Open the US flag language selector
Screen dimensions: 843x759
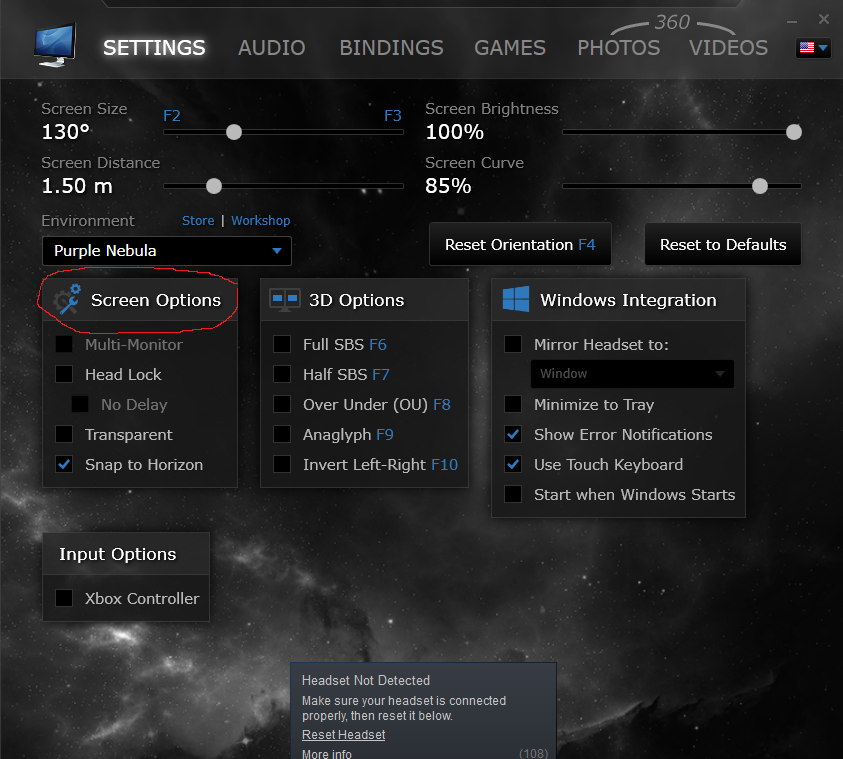point(813,48)
